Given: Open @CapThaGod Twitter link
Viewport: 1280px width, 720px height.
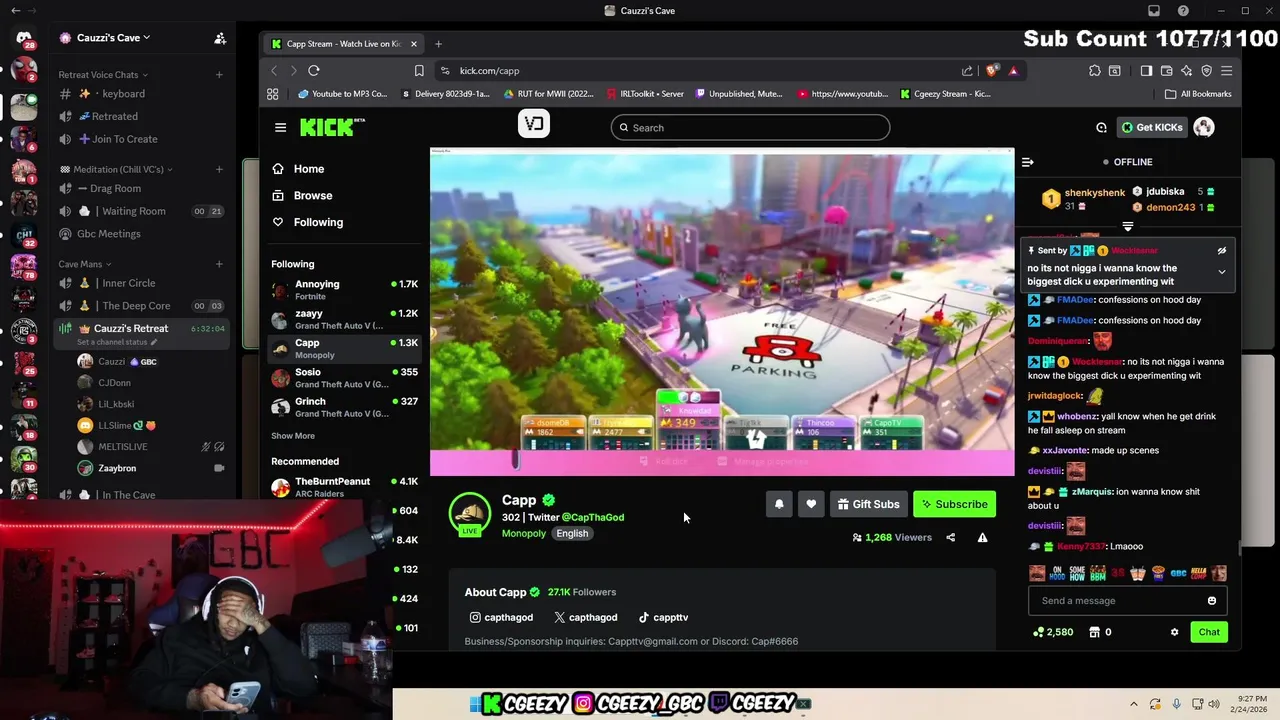Looking at the screenshot, I should pyautogui.click(x=592, y=517).
